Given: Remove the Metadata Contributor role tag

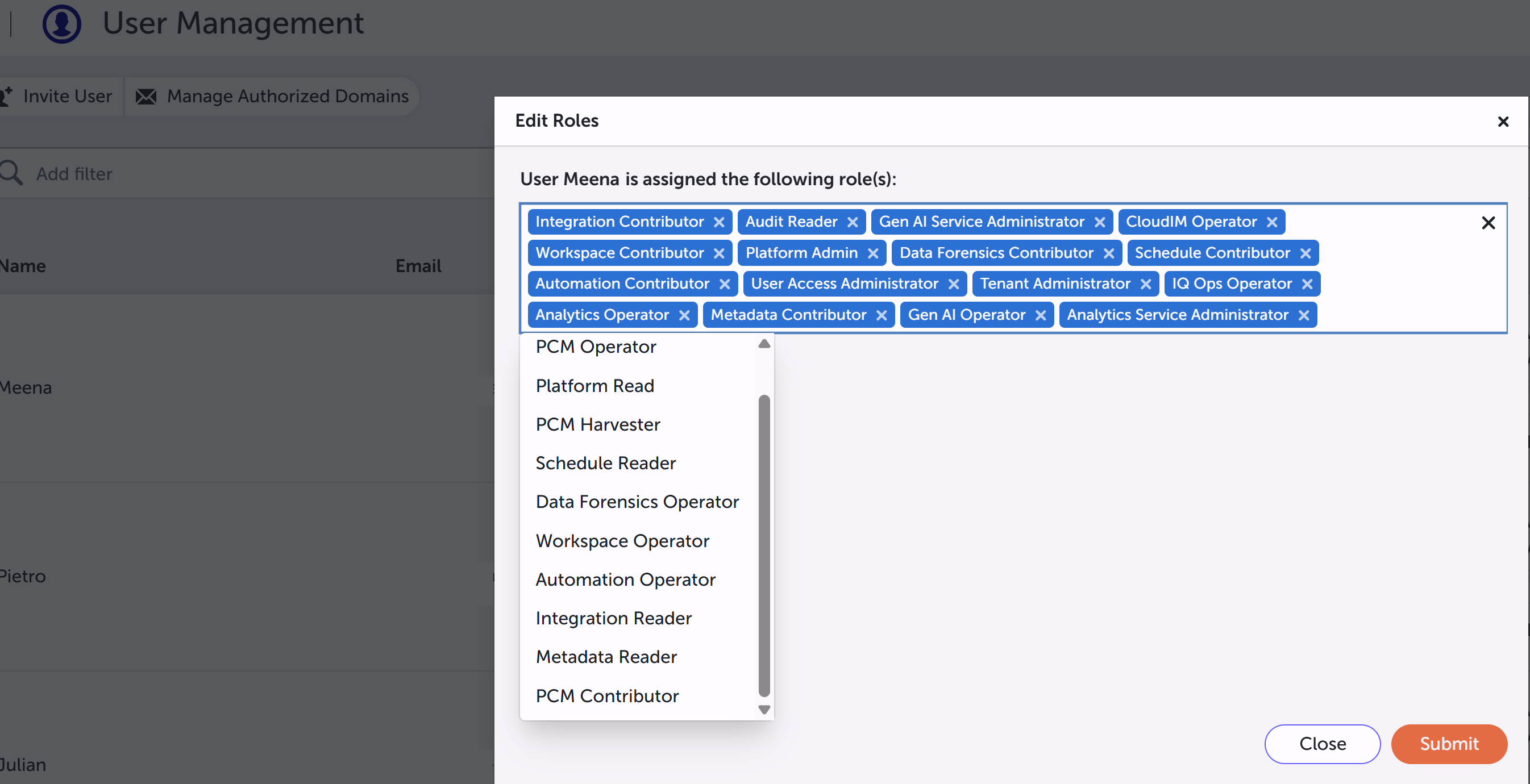Looking at the screenshot, I should (x=882, y=315).
